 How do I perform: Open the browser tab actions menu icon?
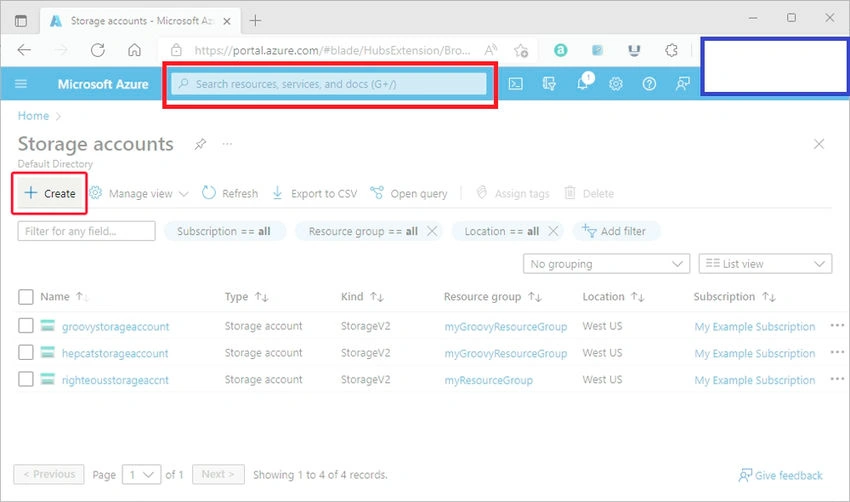[x=21, y=21]
